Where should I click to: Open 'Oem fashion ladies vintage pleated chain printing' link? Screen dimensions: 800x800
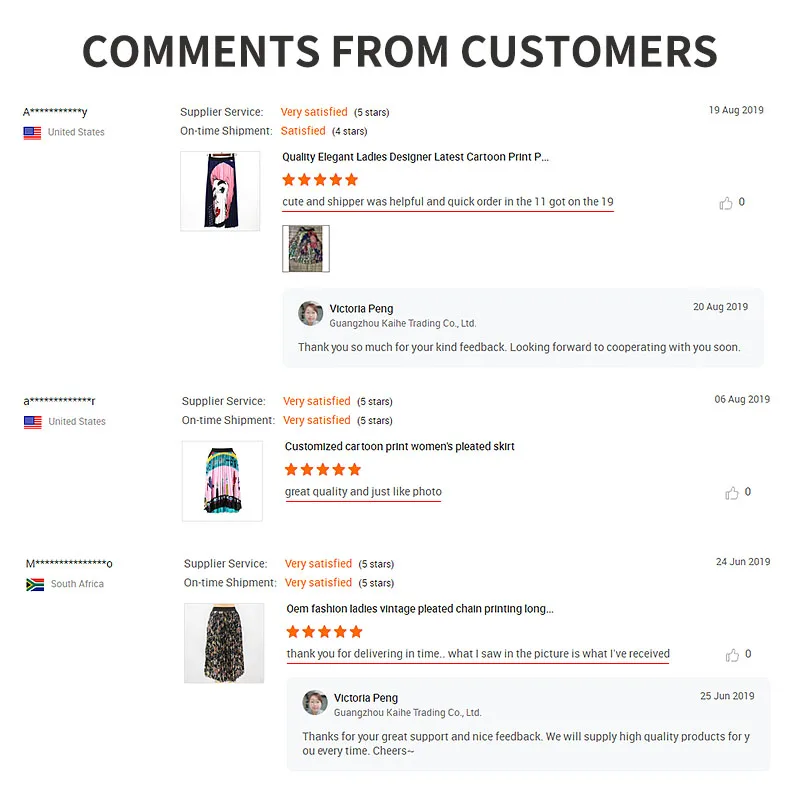click(420, 609)
